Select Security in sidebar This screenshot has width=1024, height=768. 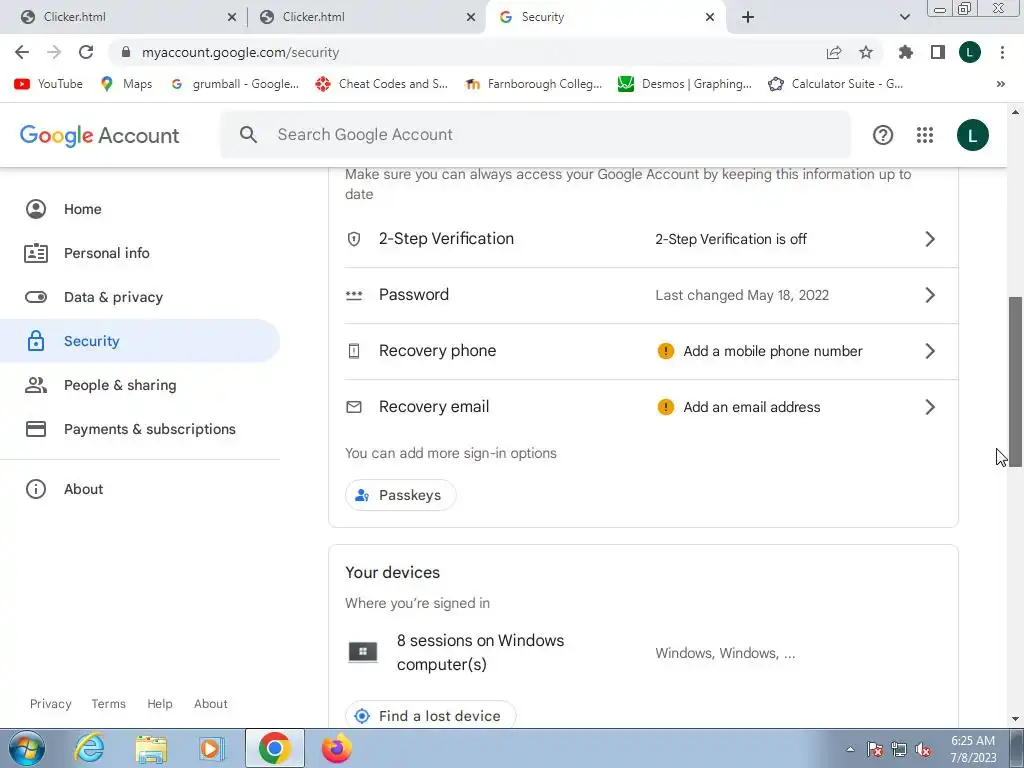(x=140, y=341)
